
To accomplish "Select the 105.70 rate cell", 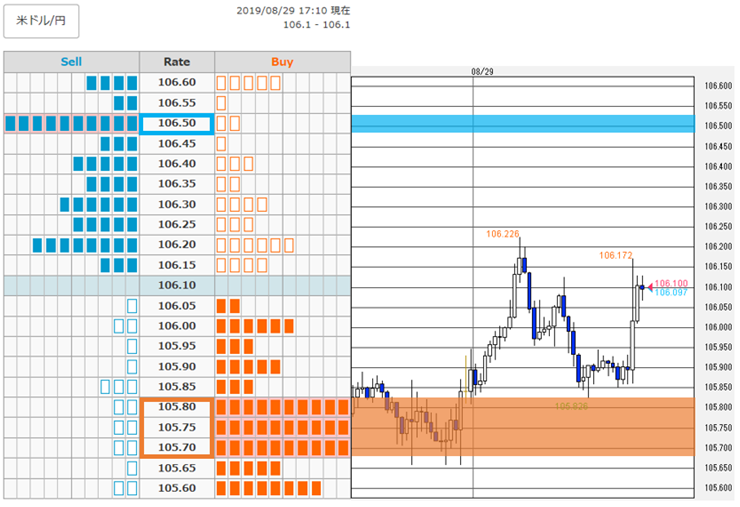I will click(x=177, y=448).
